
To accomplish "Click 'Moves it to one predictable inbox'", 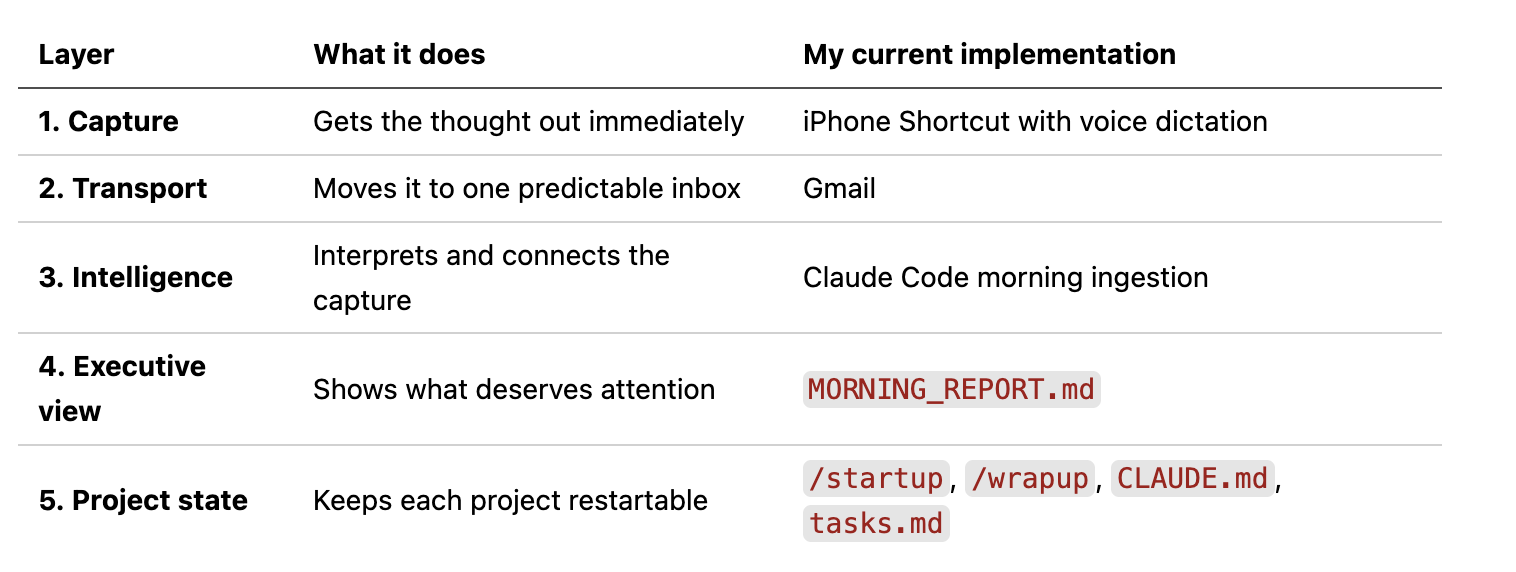I will coord(527,189).
